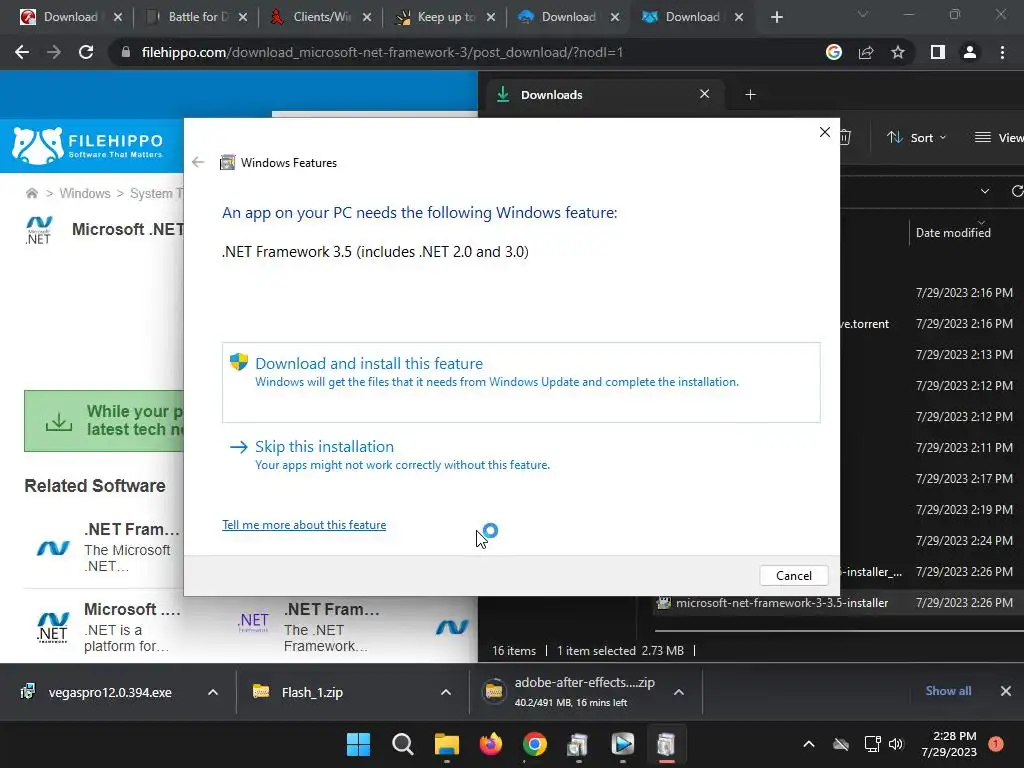This screenshot has width=1024, height=768.
Task: Expand adobe-after-effects download options chevron
Action: 679,692
